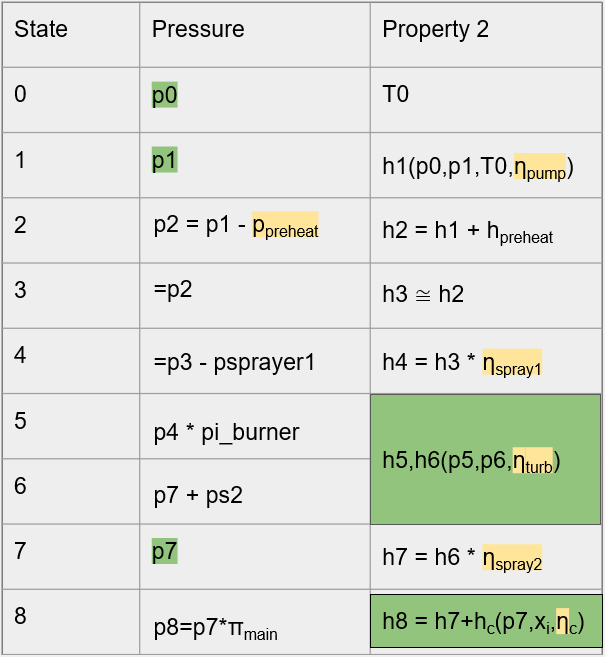
Task: Select the Pressure column header
Action: pyautogui.click(x=255, y=34)
